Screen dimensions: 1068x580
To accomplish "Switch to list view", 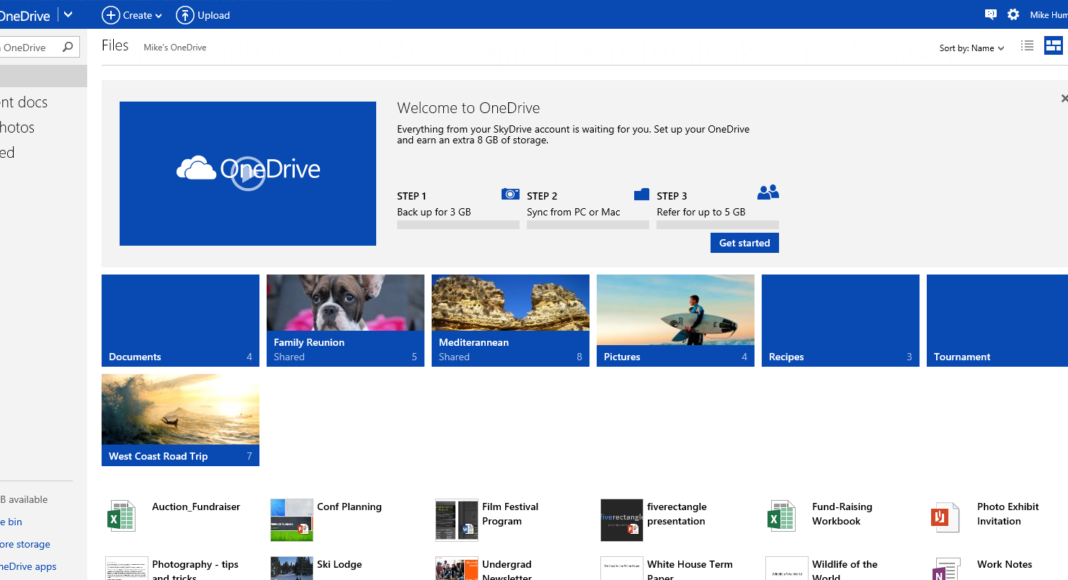I will coord(1027,46).
